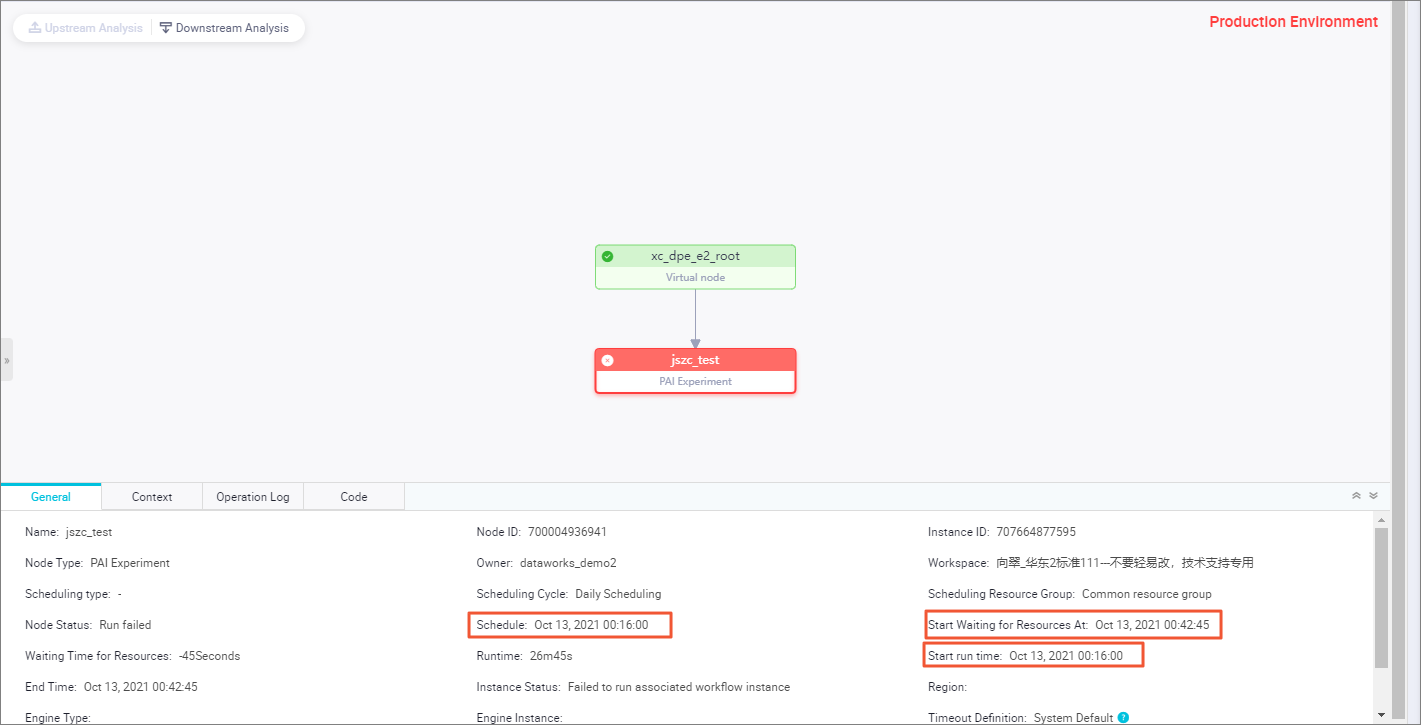Select the jszc_test PAI Experiment node
Screen dimensions: 1421x725
coord(695,371)
